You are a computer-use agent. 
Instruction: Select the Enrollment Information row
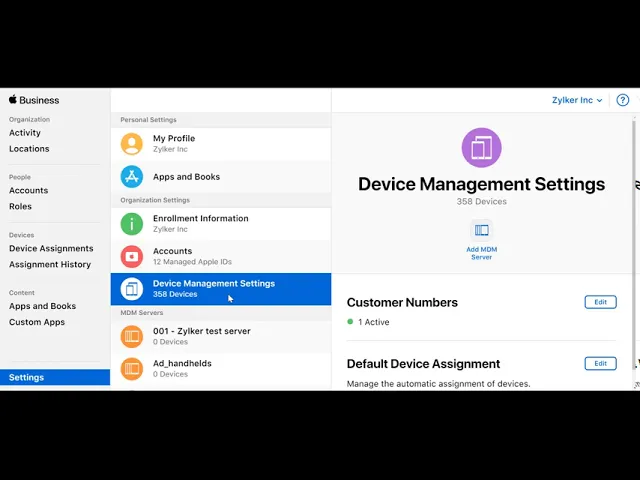click(x=221, y=224)
